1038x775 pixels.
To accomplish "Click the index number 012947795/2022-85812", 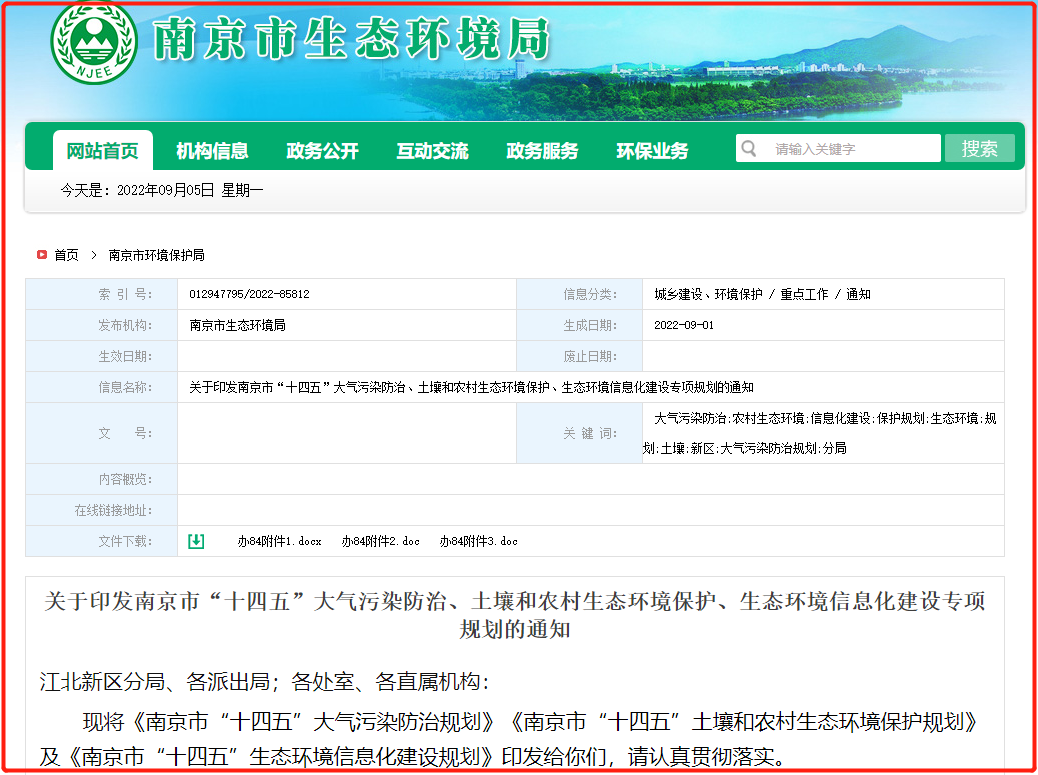I will (x=249, y=294).
